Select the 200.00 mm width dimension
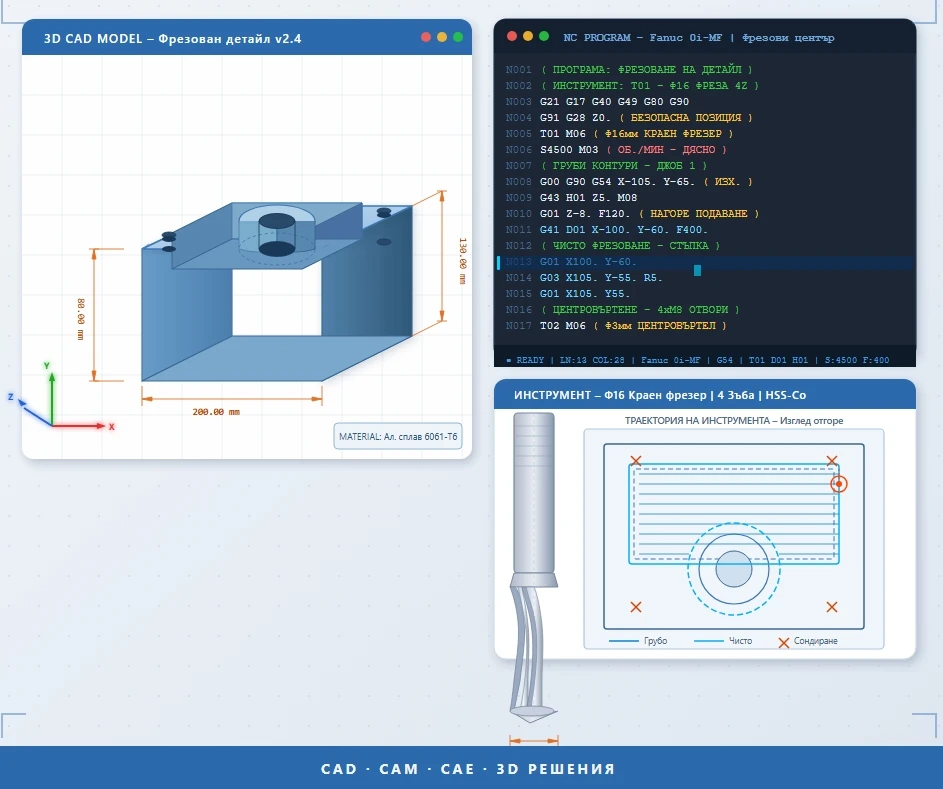 click(216, 411)
